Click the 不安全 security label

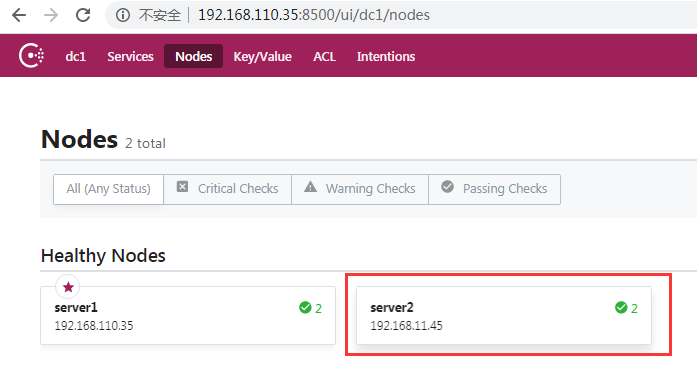(x=160, y=15)
